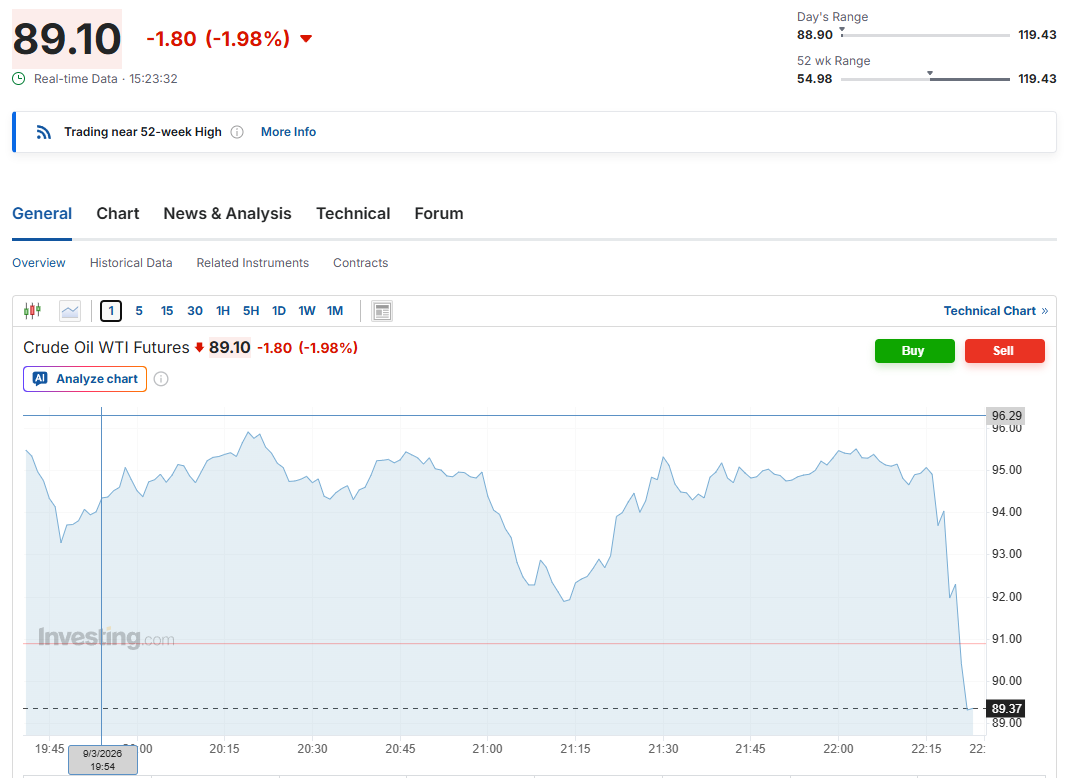Open the chart news/table layout icon

pos(382,311)
